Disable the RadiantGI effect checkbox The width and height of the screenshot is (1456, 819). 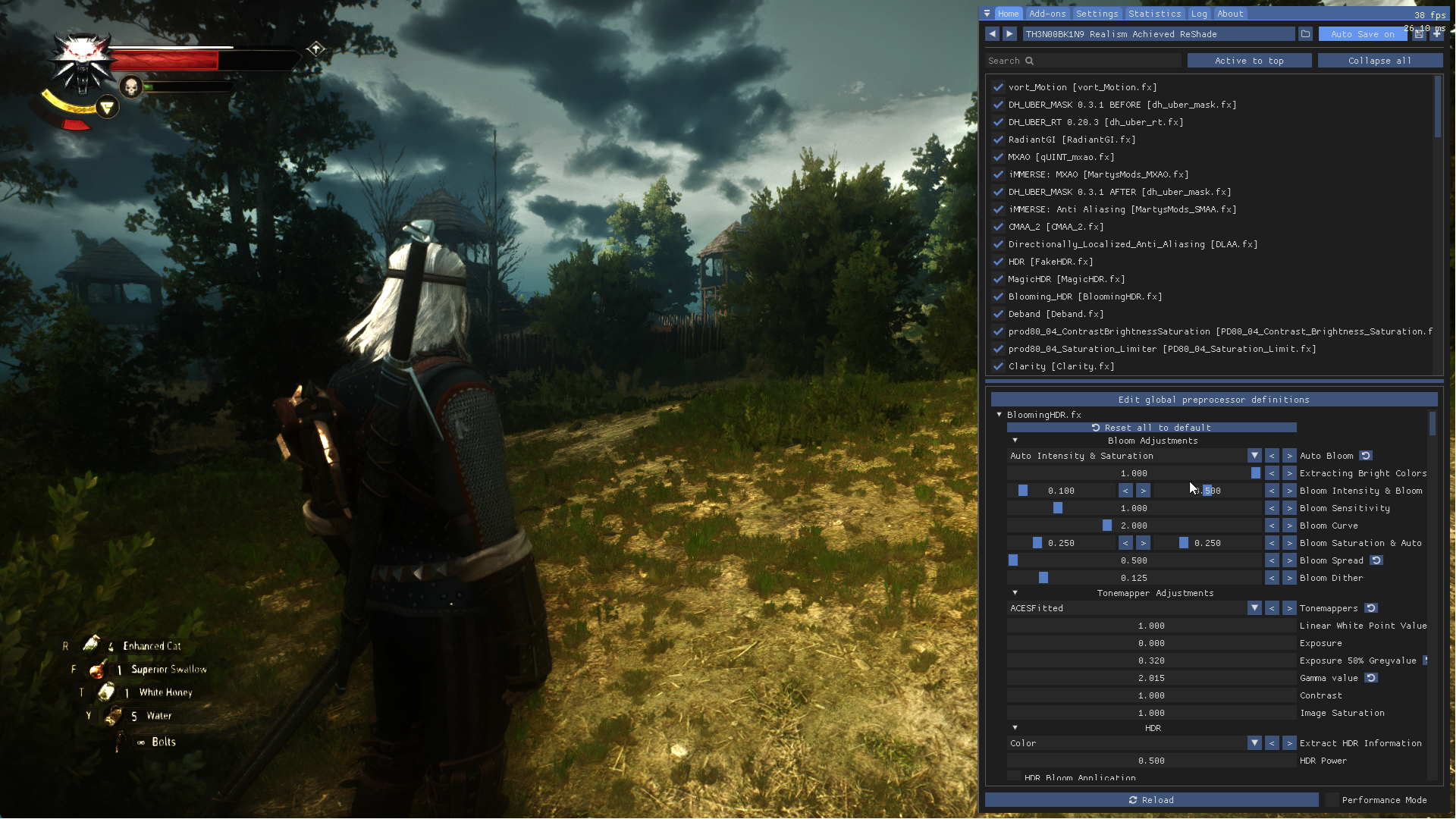998,140
